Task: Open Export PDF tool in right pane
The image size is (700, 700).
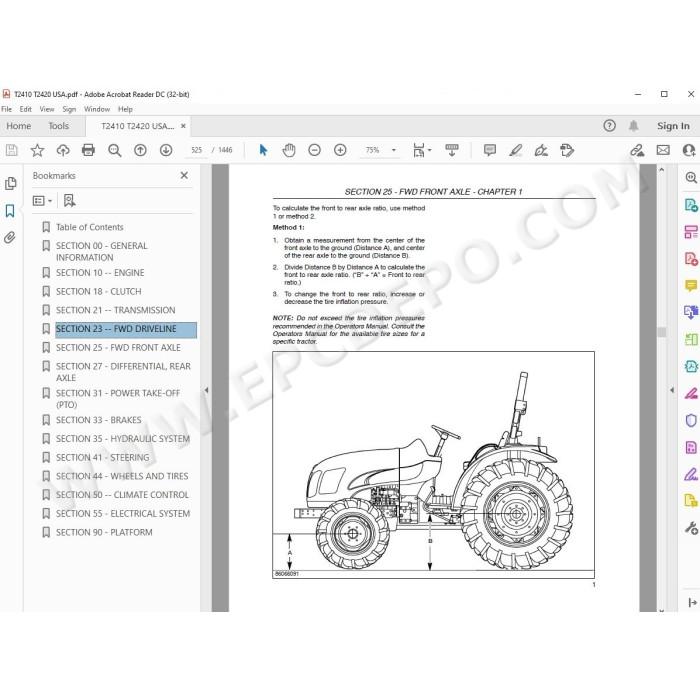Action: [691, 205]
